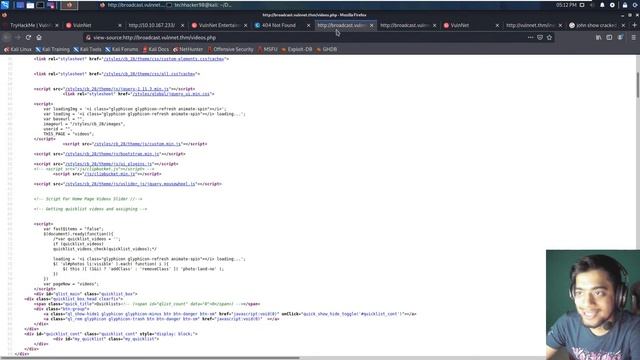Click the clock showing 05:12 PM
The height and width of the screenshot is (360, 640).
click(566, 5)
